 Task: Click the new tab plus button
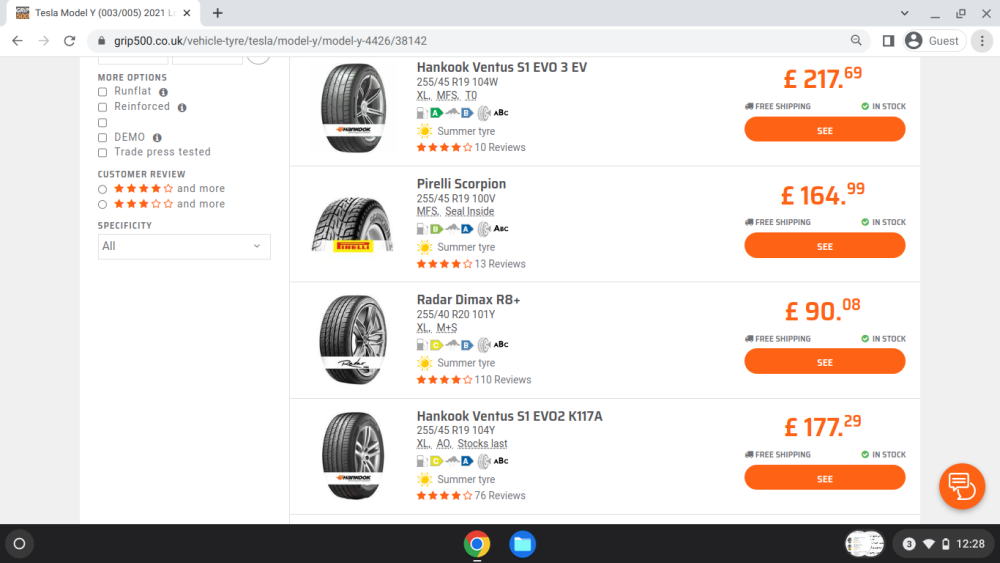point(217,13)
